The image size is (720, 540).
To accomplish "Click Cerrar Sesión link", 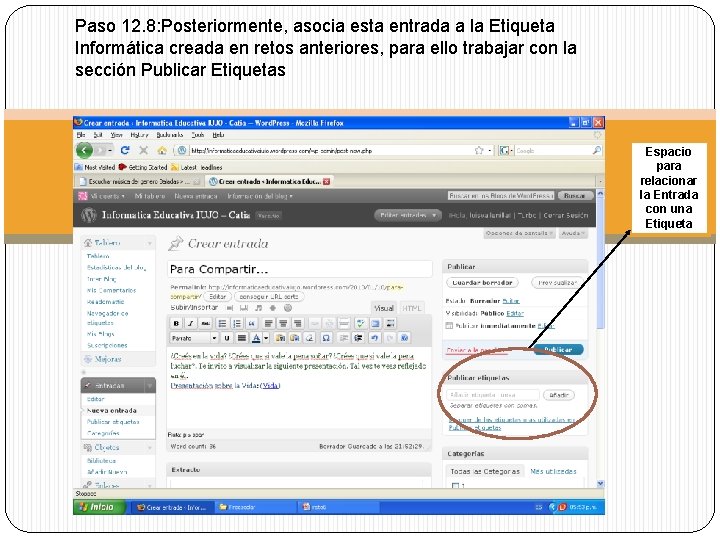I will tap(565, 215).
